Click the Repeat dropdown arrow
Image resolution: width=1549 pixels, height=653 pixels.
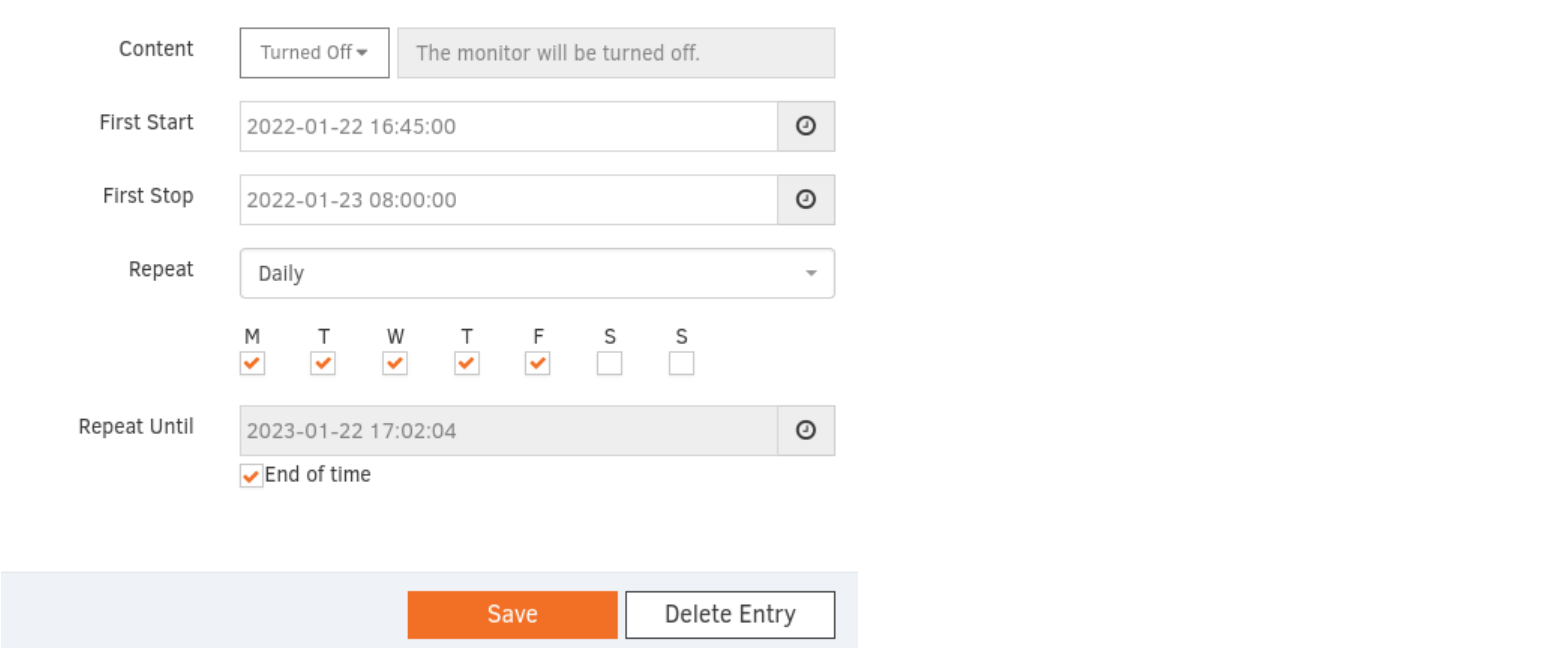click(x=811, y=272)
